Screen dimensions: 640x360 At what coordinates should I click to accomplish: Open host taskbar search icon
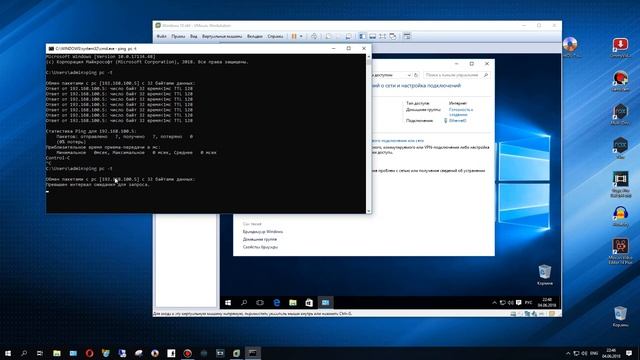(24, 353)
